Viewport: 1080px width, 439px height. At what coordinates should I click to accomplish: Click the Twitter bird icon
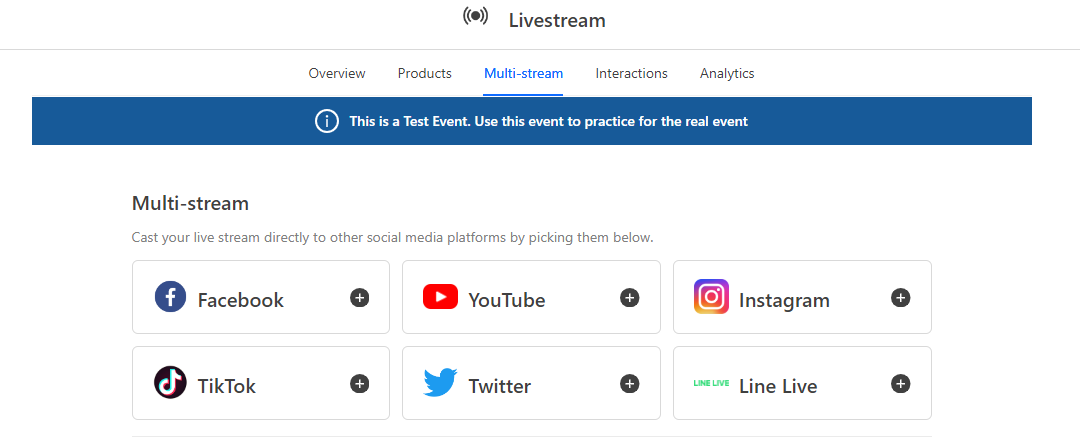441,382
